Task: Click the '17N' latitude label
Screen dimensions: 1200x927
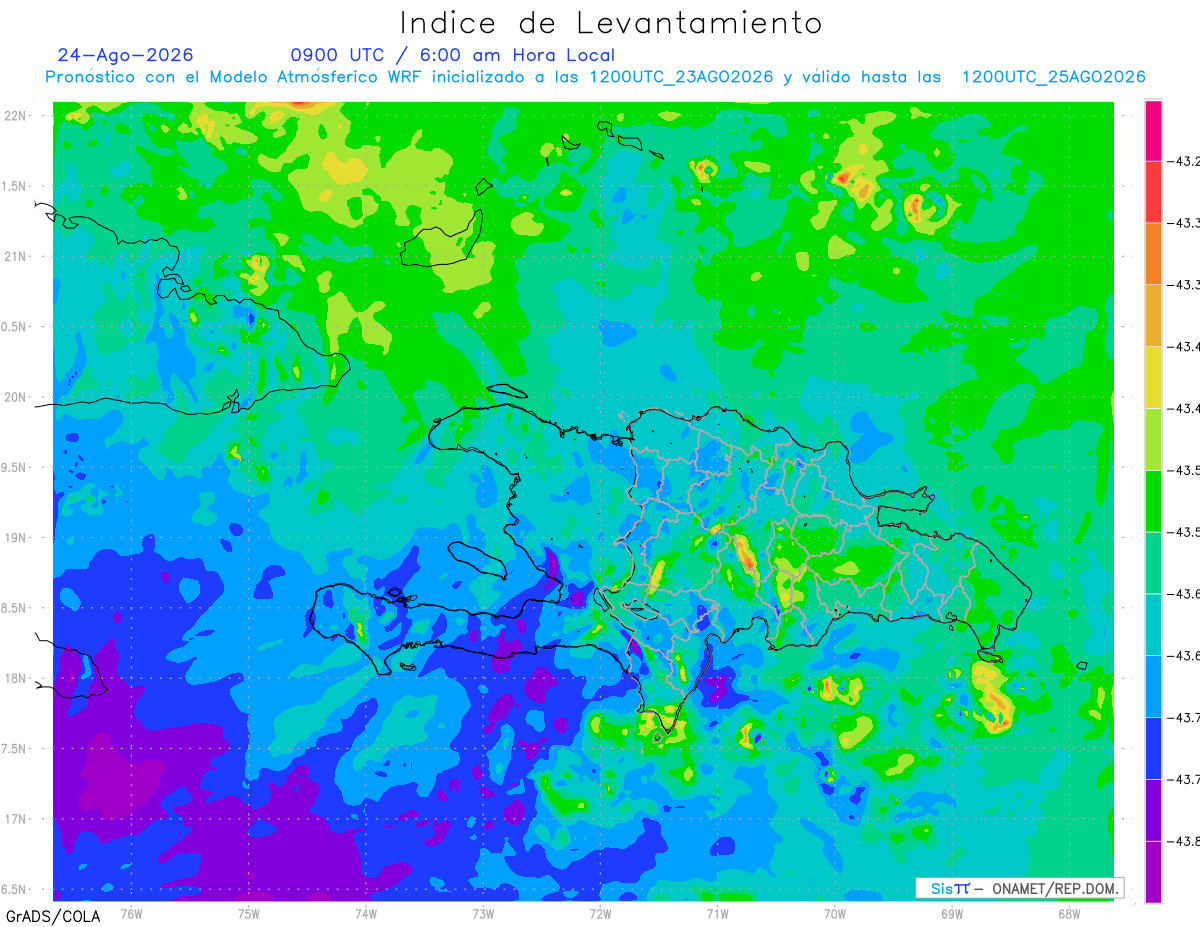Action: (17, 820)
